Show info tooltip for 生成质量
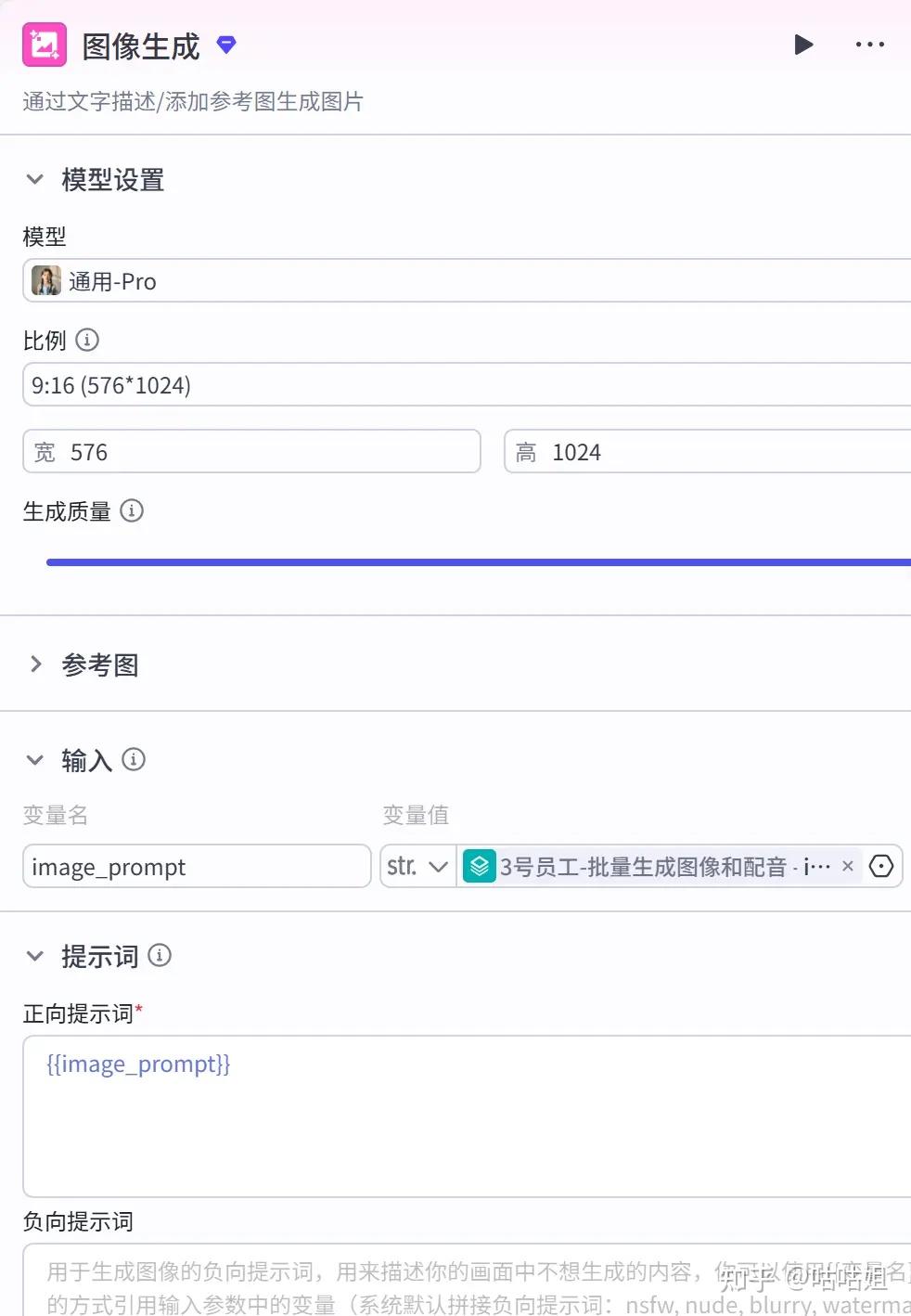This screenshot has height=1316, width=911. pos(132,510)
